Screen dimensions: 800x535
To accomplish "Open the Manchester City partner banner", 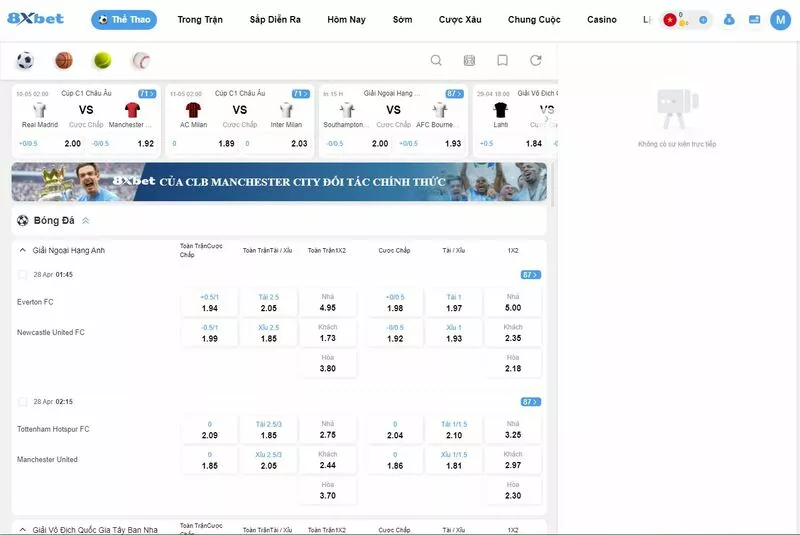I will click(x=279, y=182).
